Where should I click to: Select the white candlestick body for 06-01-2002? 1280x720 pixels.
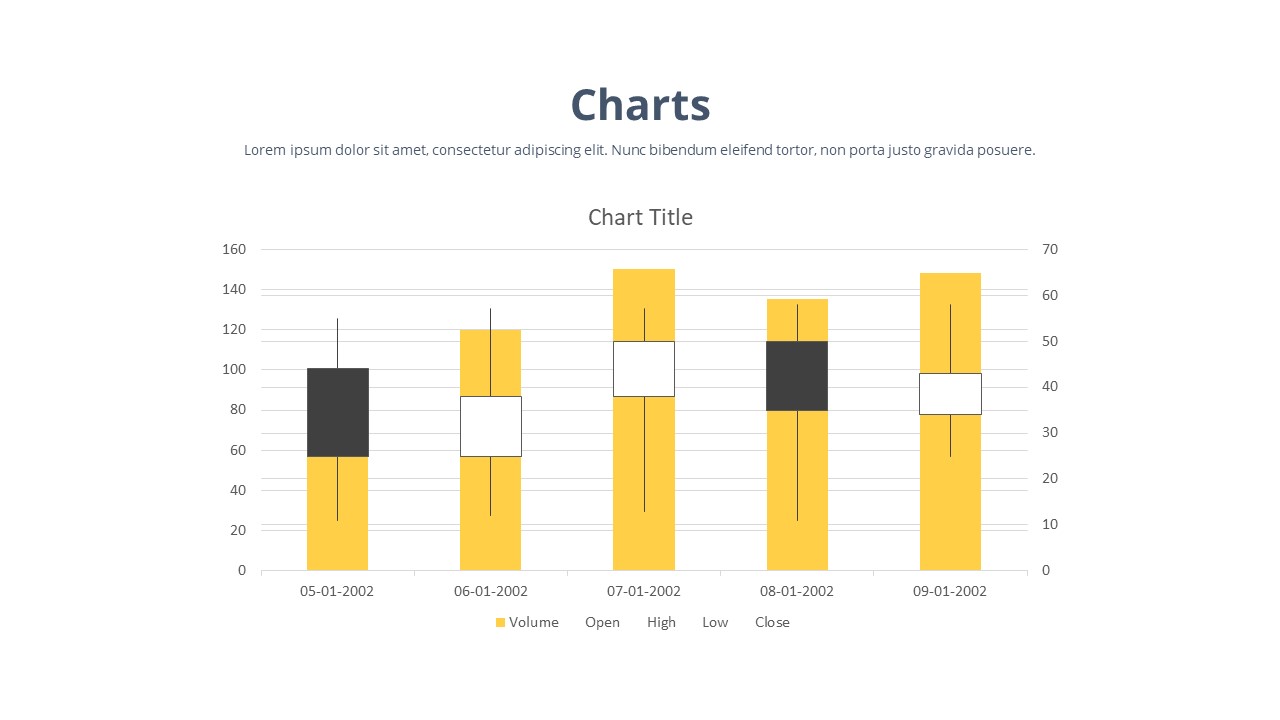coord(490,426)
